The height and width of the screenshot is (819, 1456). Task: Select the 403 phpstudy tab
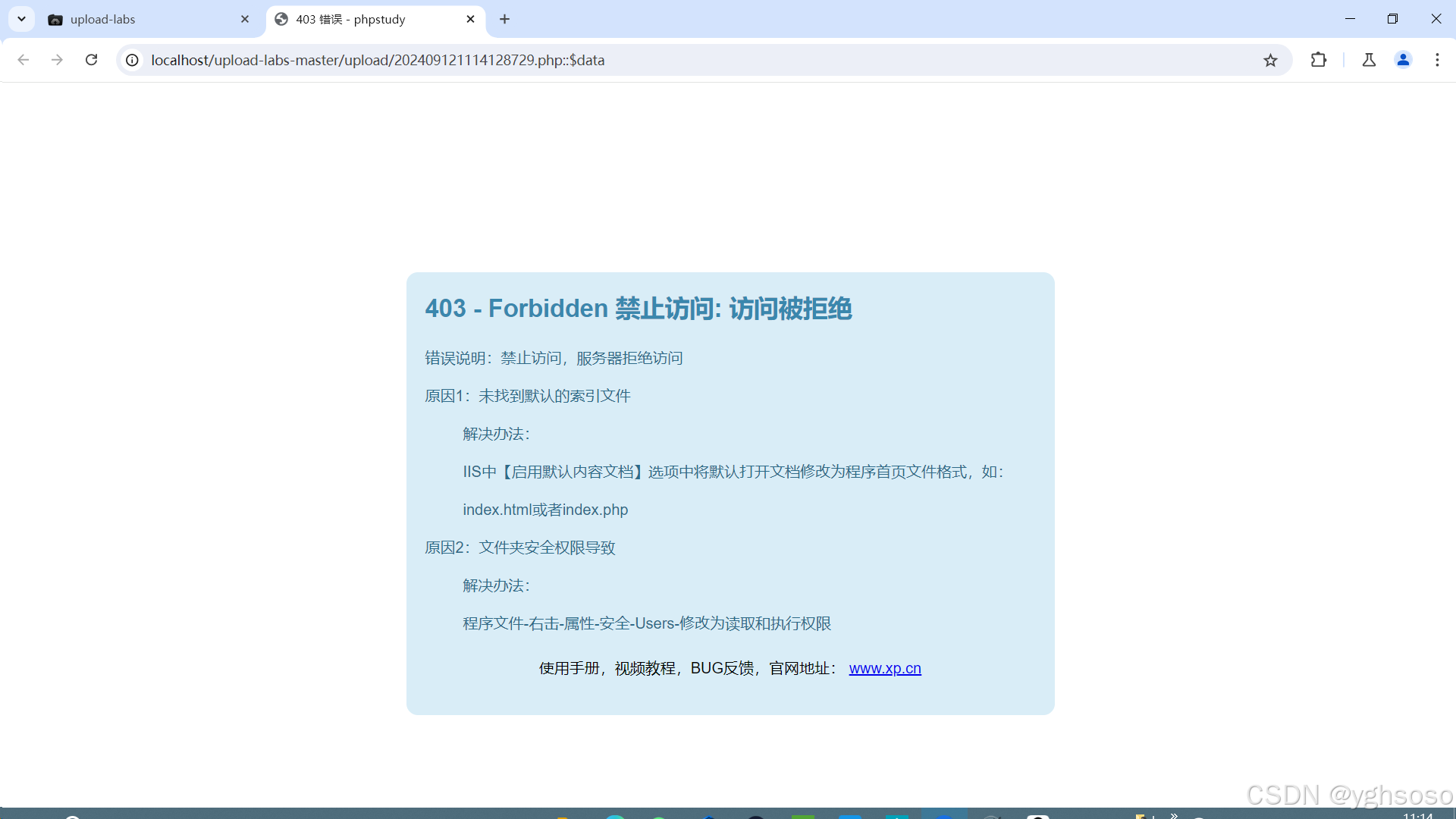click(364, 19)
